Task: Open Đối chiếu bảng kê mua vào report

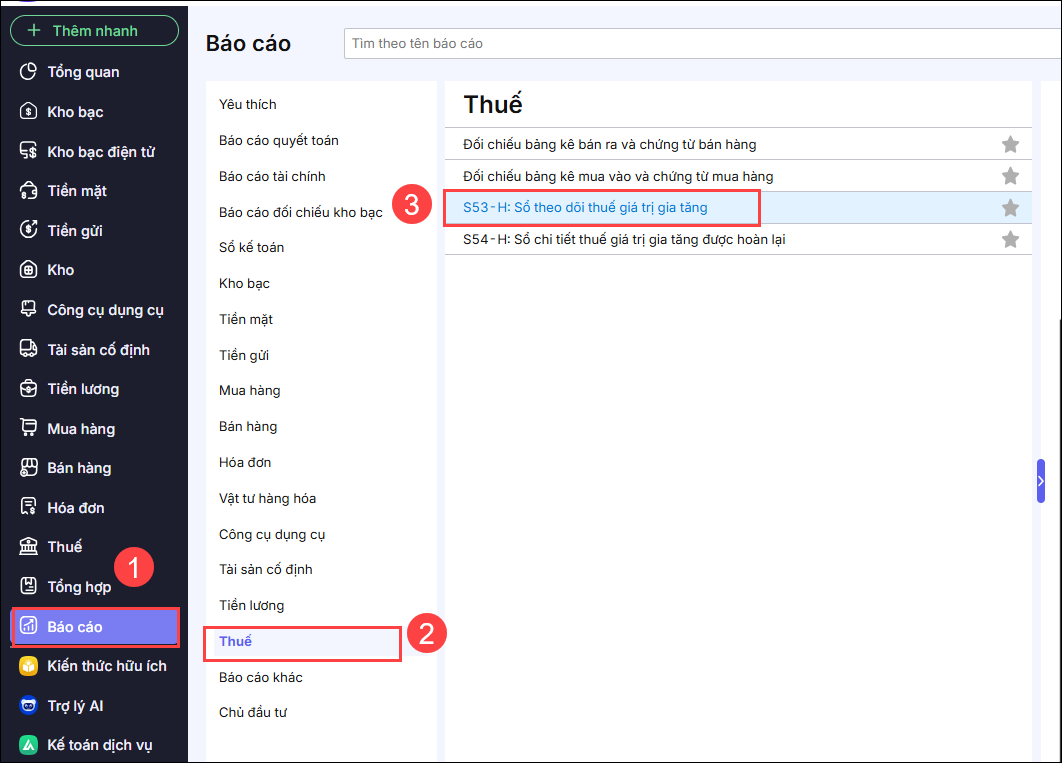Action: [x=618, y=176]
